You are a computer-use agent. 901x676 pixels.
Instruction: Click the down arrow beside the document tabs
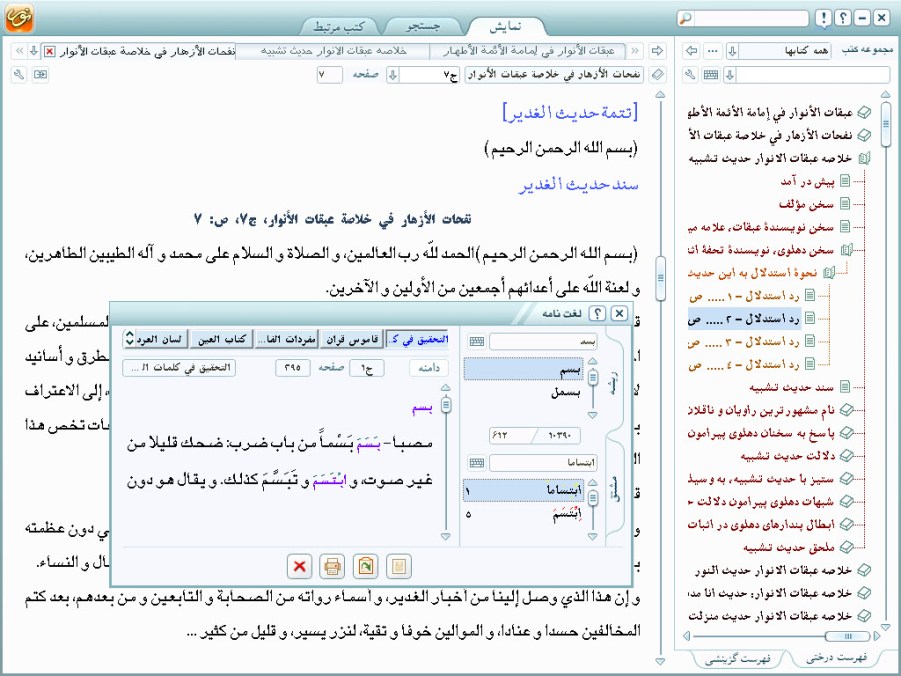pos(34,51)
